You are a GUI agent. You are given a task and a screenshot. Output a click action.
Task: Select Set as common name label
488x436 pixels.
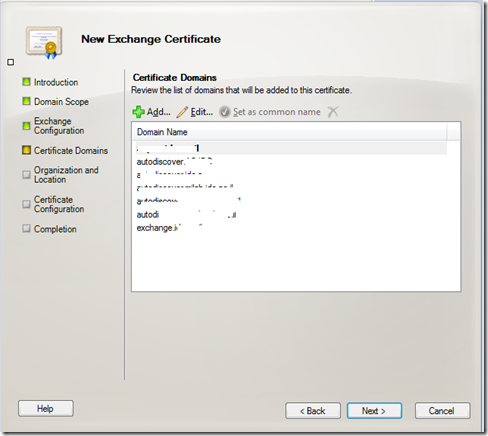click(277, 112)
